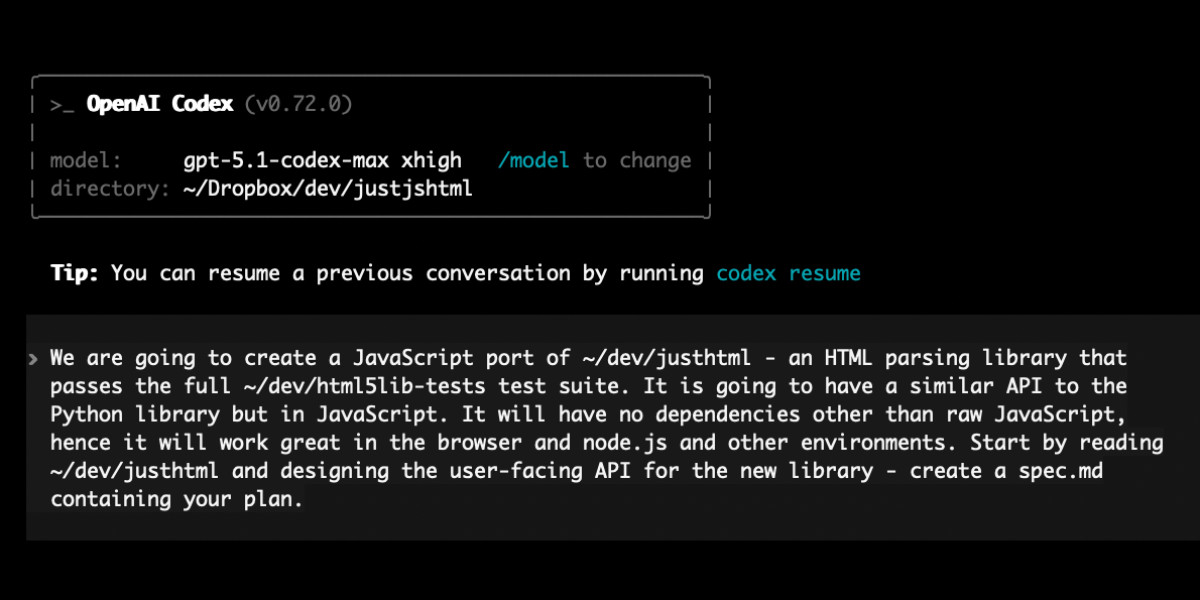Click the >_ terminal icon in header
1200x600 pixels.
pyautogui.click(x=62, y=104)
